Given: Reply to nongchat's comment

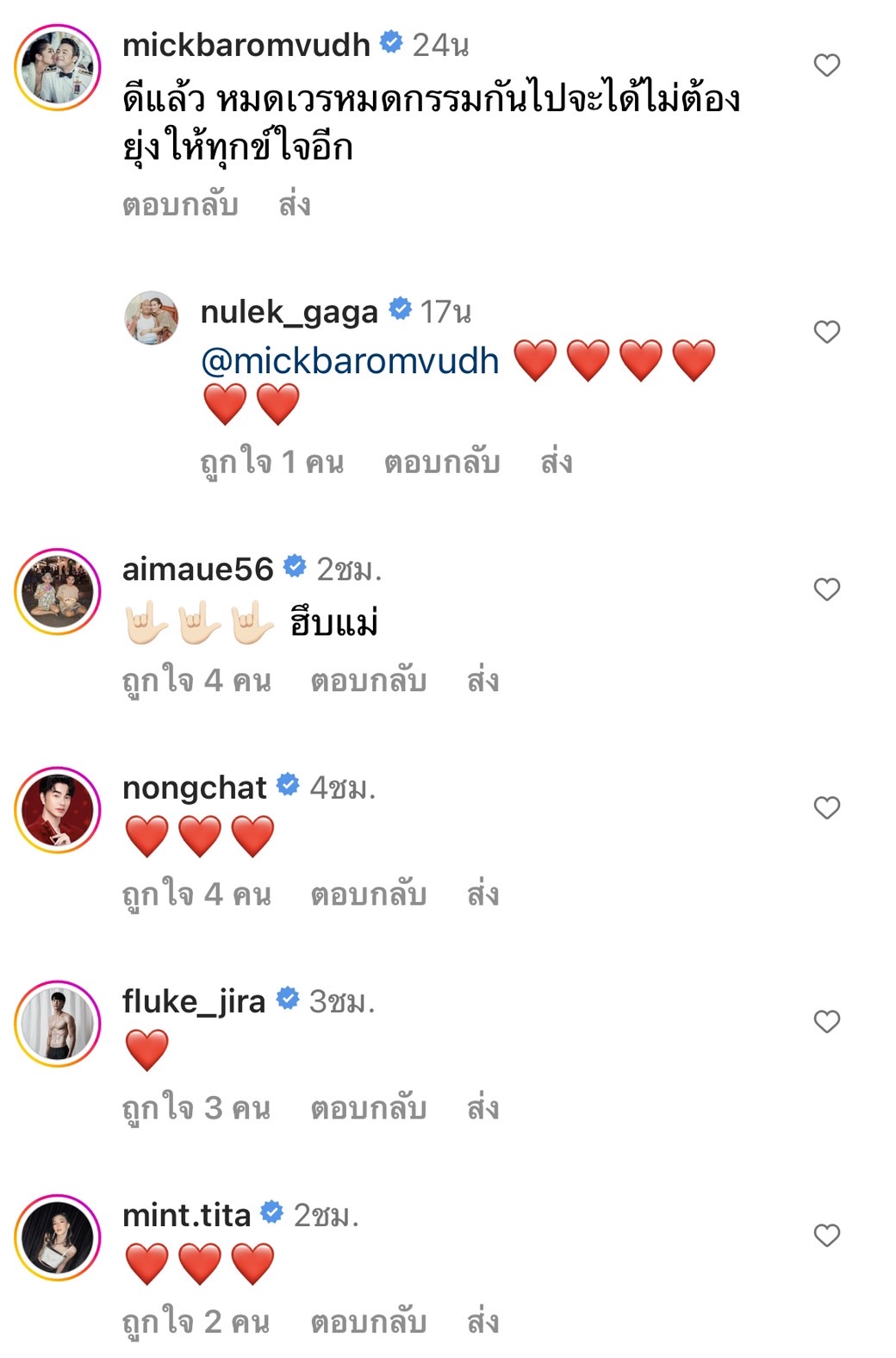Looking at the screenshot, I should (x=369, y=894).
